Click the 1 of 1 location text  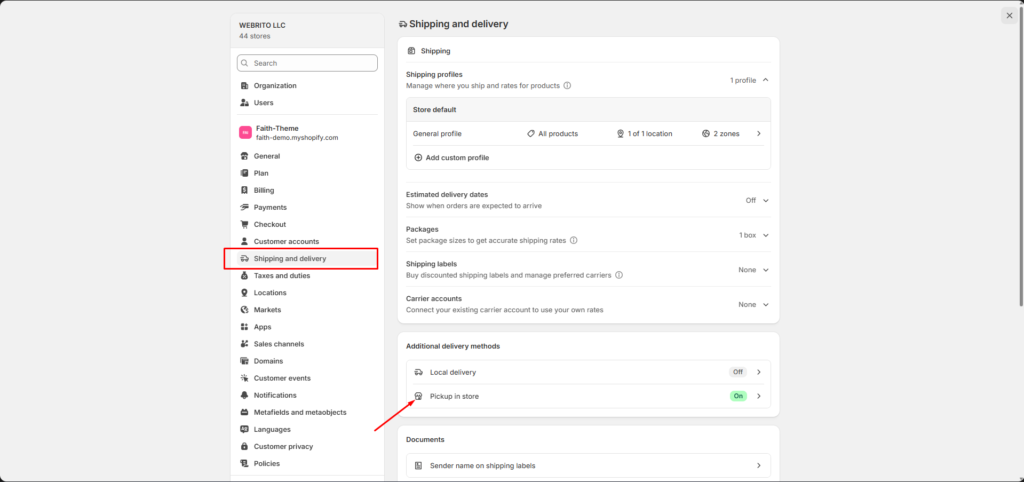click(650, 133)
